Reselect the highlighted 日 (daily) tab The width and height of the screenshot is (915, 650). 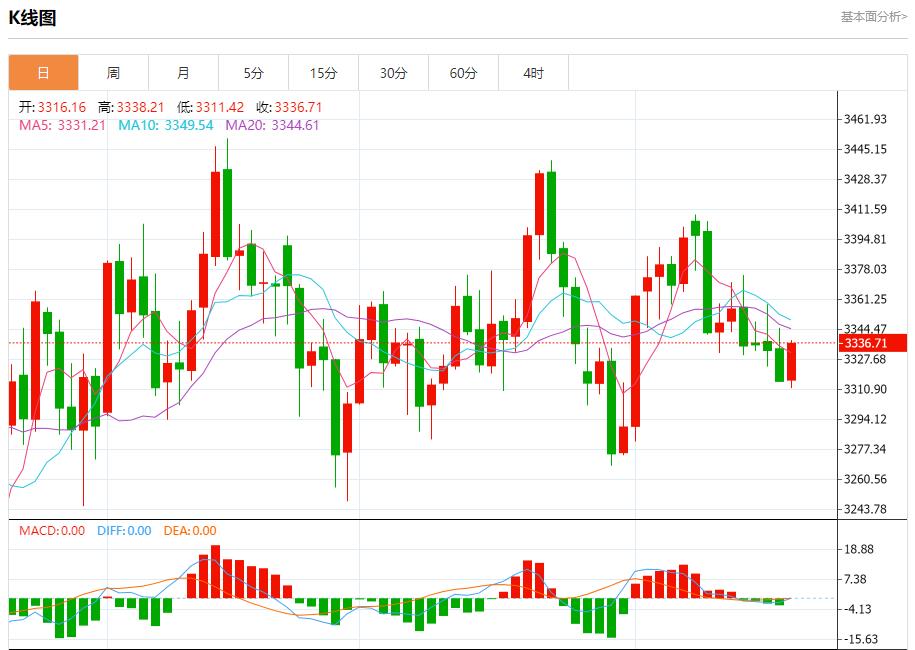44,72
